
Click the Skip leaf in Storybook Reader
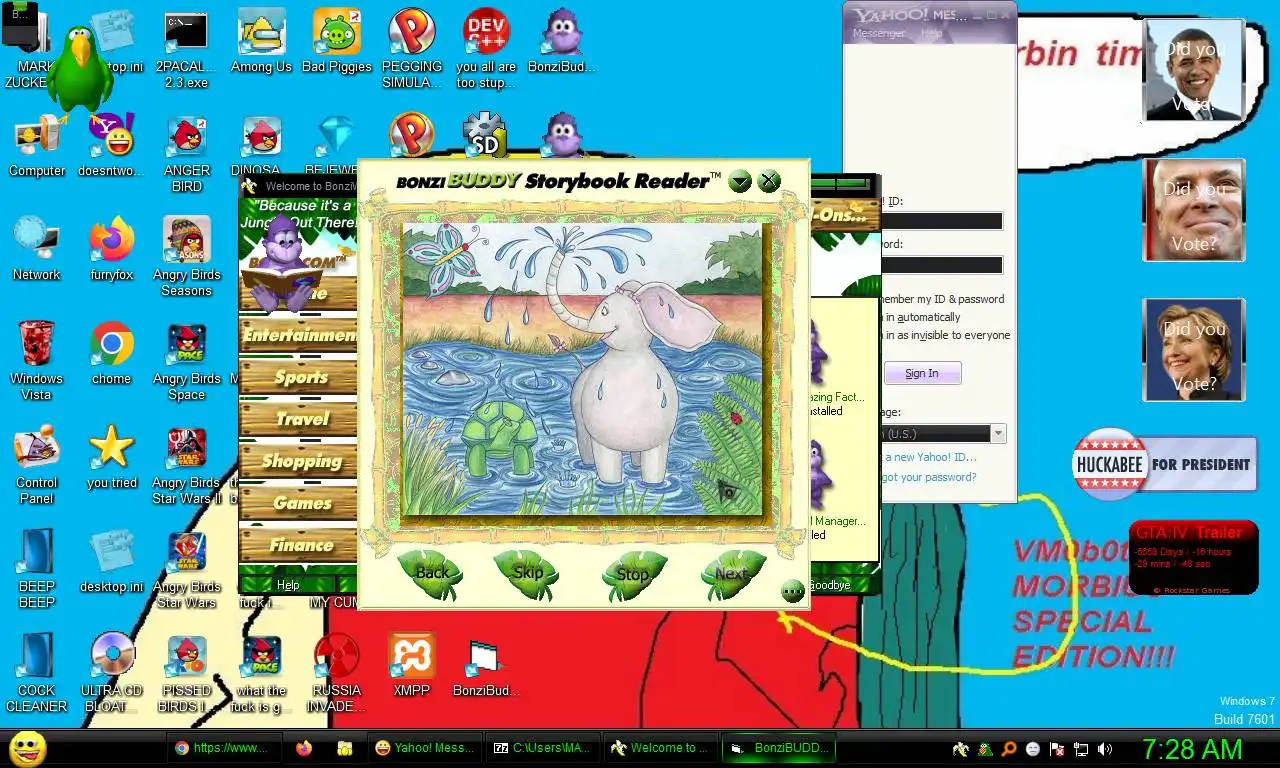click(x=527, y=574)
